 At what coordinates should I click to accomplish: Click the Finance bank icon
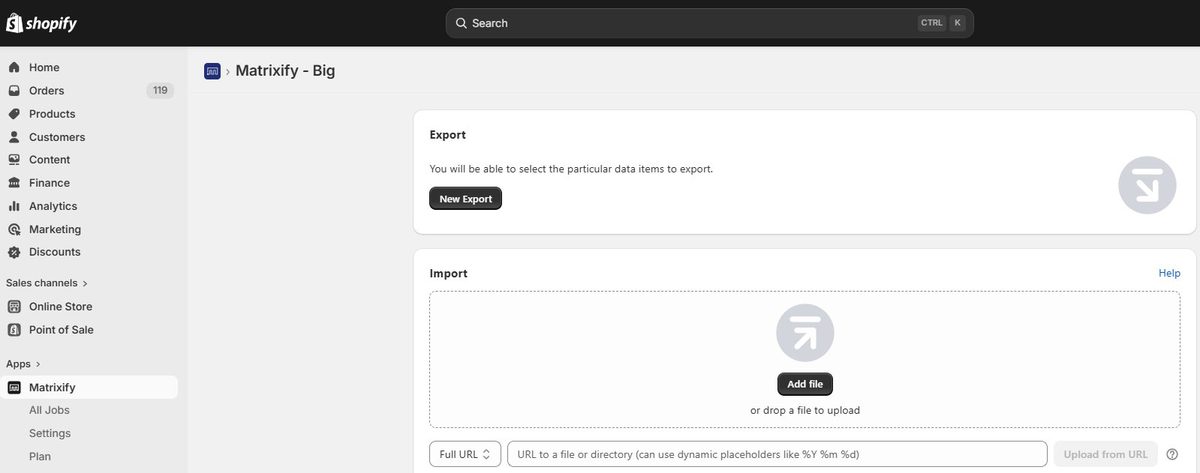(14, 183)
